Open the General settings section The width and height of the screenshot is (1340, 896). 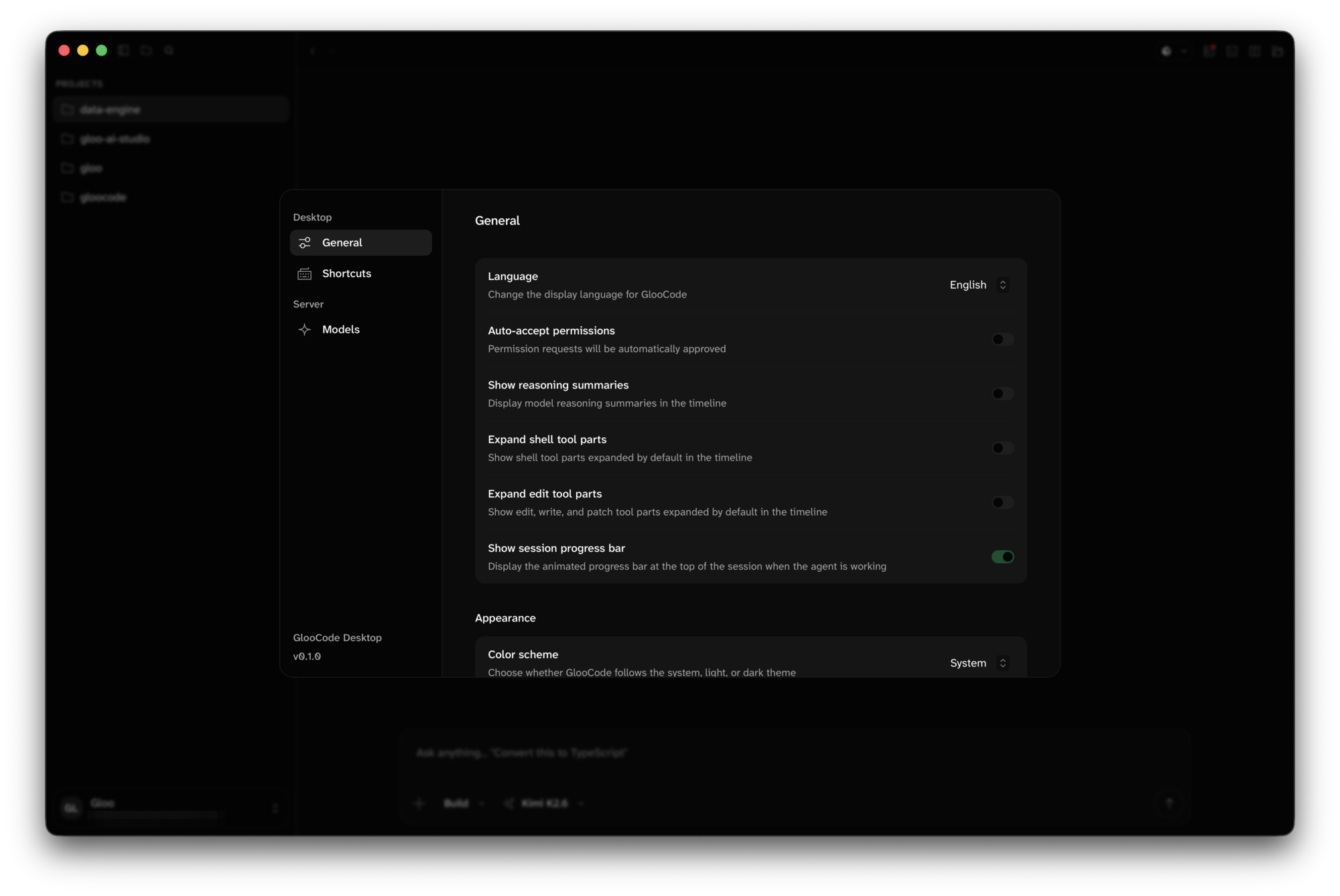[360, 242]
